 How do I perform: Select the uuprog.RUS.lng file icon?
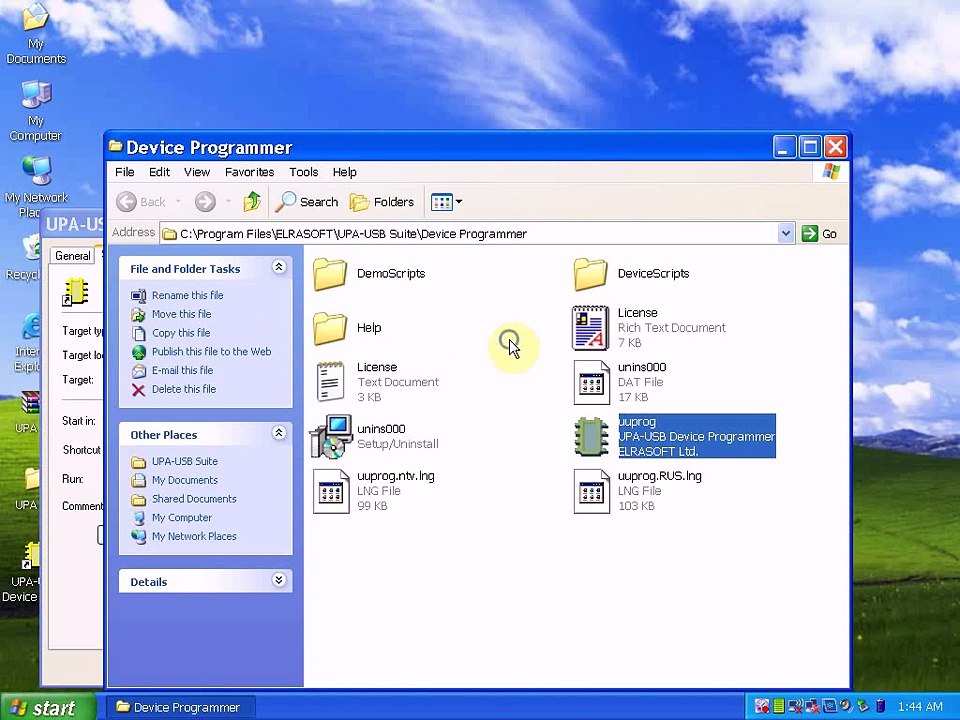(x=591, y=491)
